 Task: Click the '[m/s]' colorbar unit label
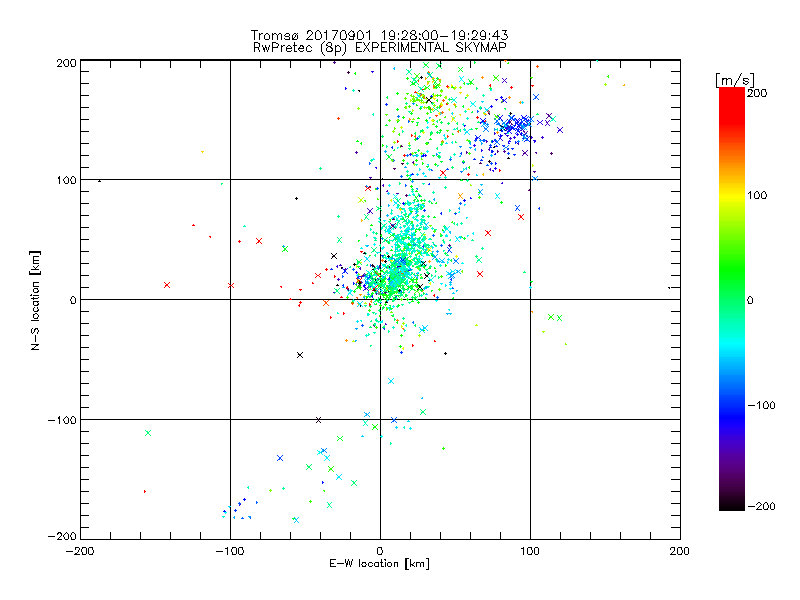(735, 80)
